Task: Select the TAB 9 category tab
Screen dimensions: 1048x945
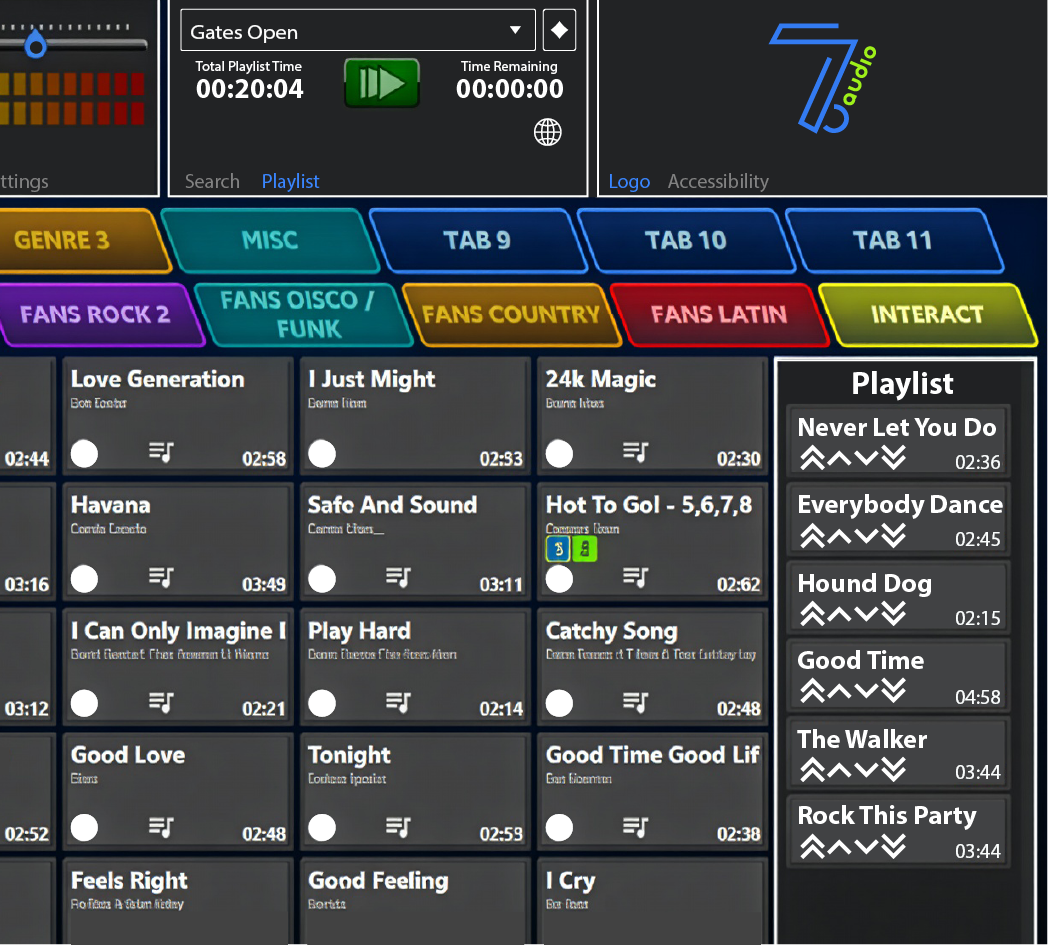Action: pyautogui.click(x=477, y=241)
